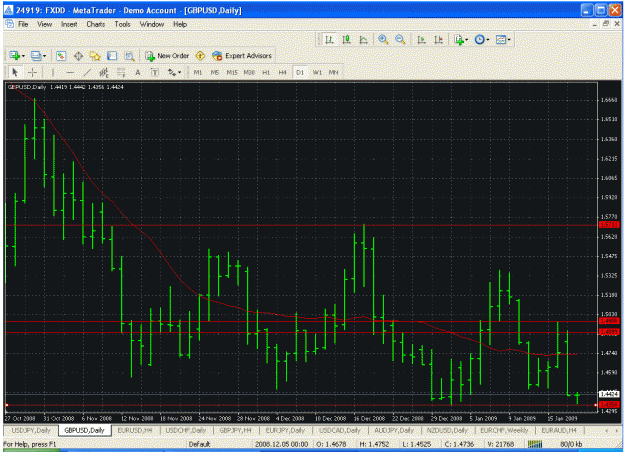Screen dimensions: 625x452
Task: Click the connection status bars indicator
Action: pos(535,444)
